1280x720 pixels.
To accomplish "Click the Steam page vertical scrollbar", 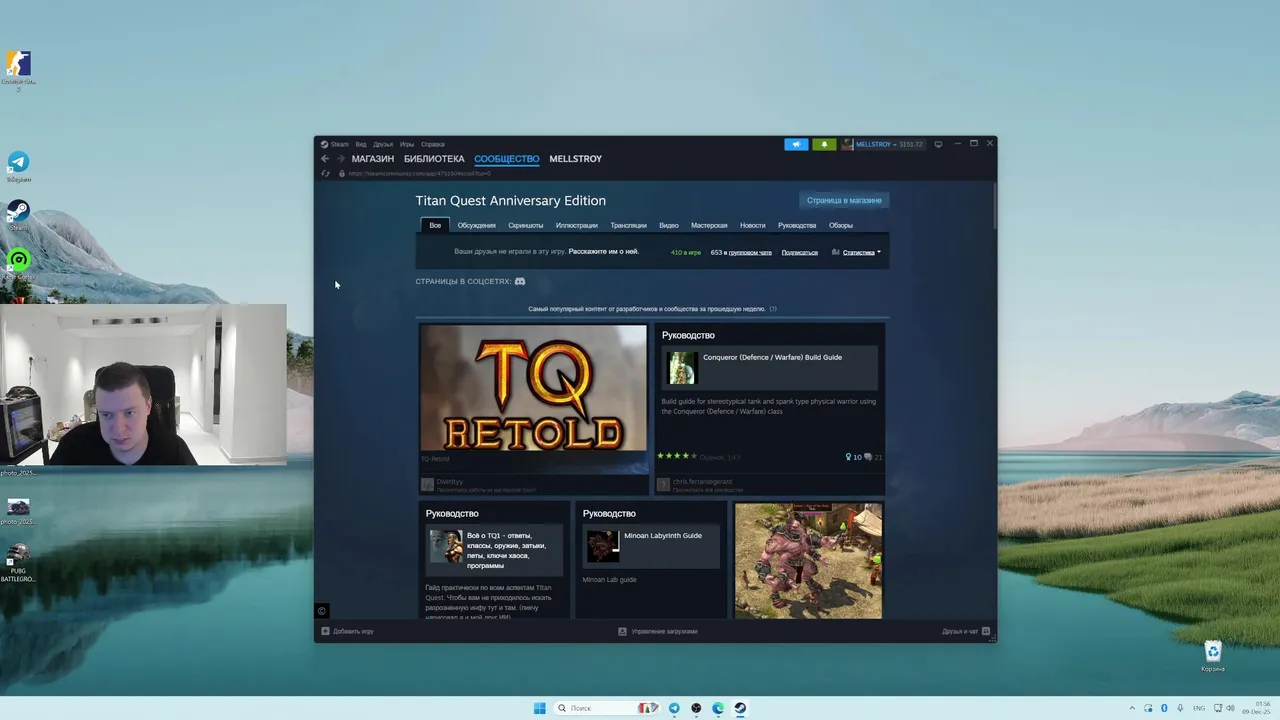I will point(994,204).
